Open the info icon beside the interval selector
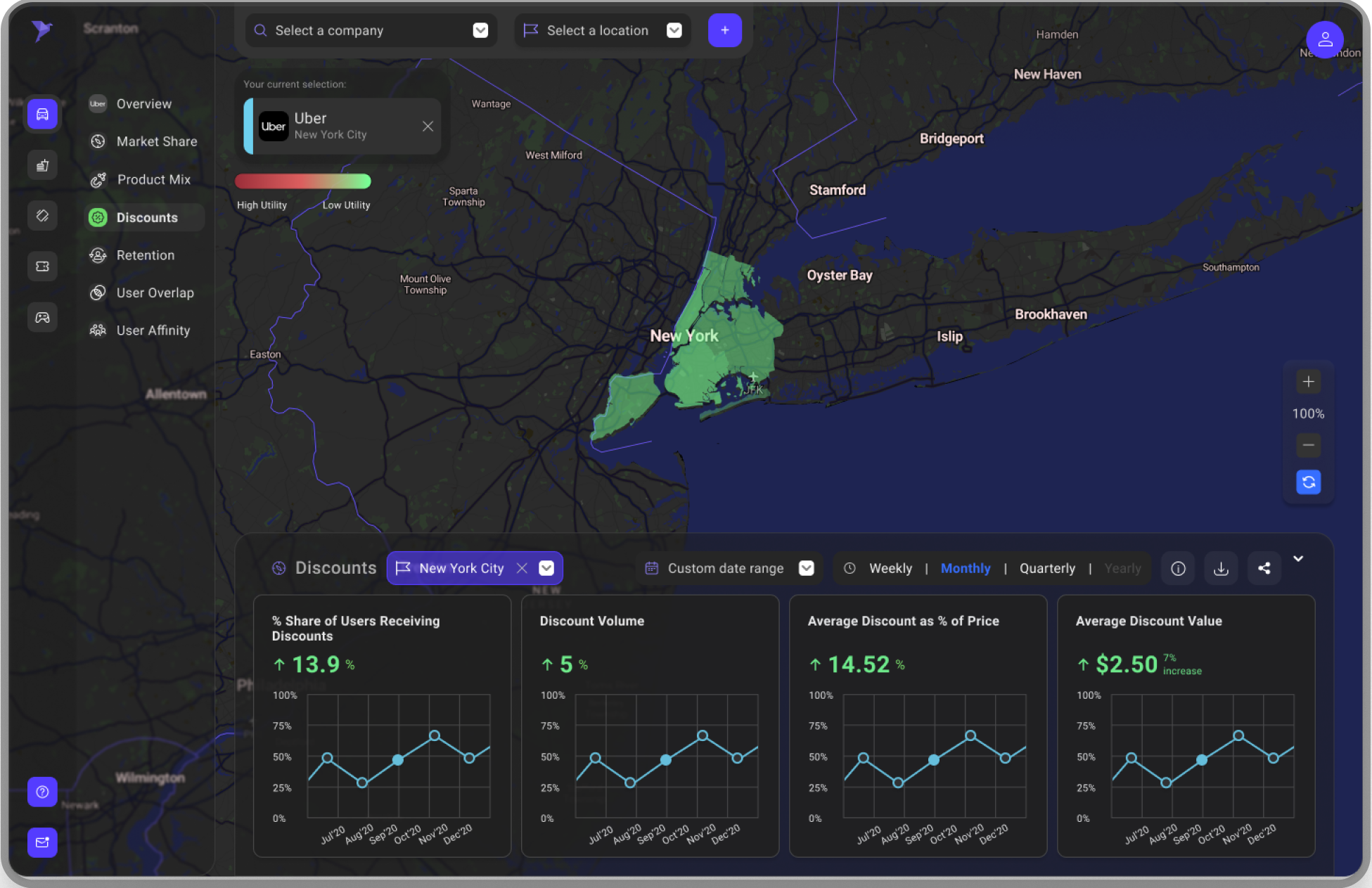This screenshot has height=888, width=1372. coord(1177,568)
